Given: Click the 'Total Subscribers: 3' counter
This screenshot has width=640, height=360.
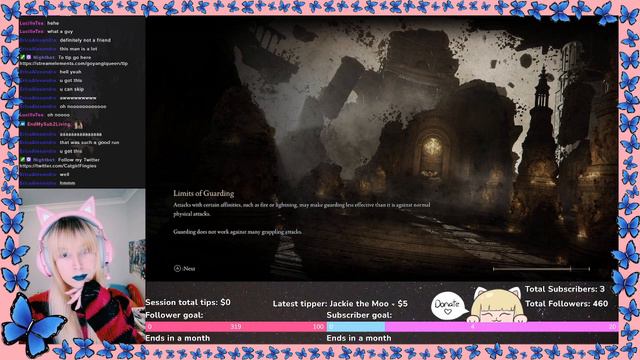Looking at the screenshot, I should (565, 289).
